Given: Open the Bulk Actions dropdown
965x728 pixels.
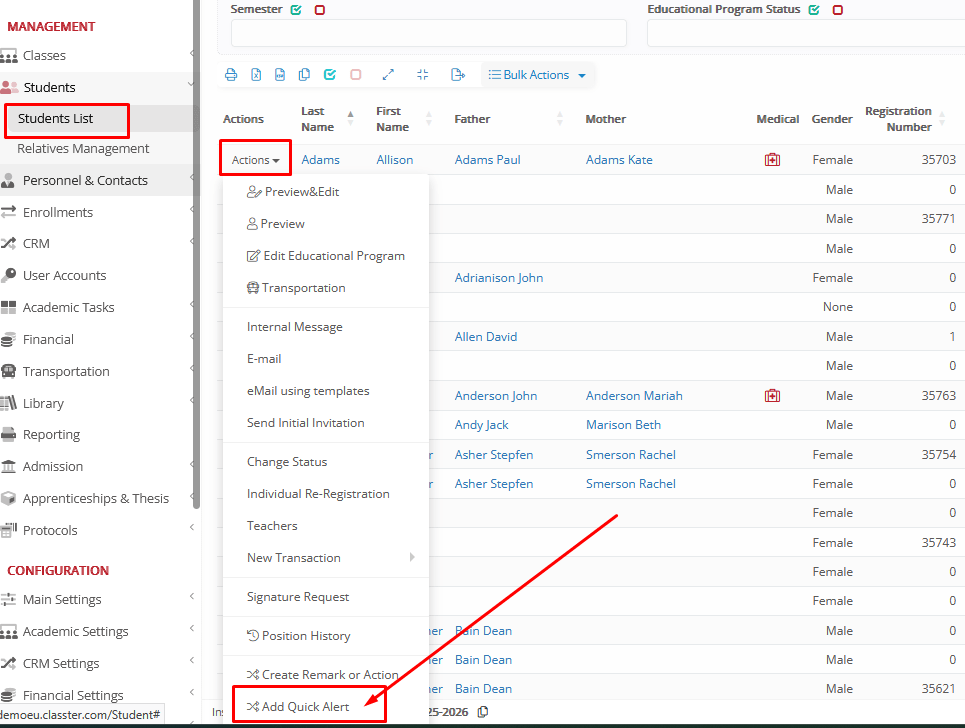Looking at the screenshot, I should 537,75.
